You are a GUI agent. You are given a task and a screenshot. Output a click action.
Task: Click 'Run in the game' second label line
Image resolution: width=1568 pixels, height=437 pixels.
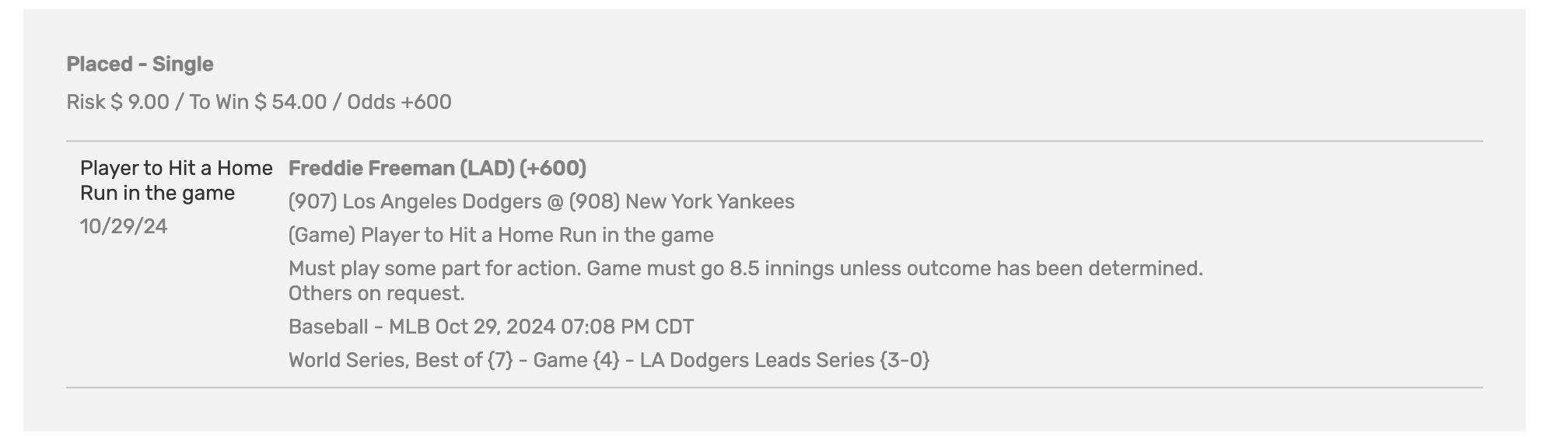click(157, 193)
